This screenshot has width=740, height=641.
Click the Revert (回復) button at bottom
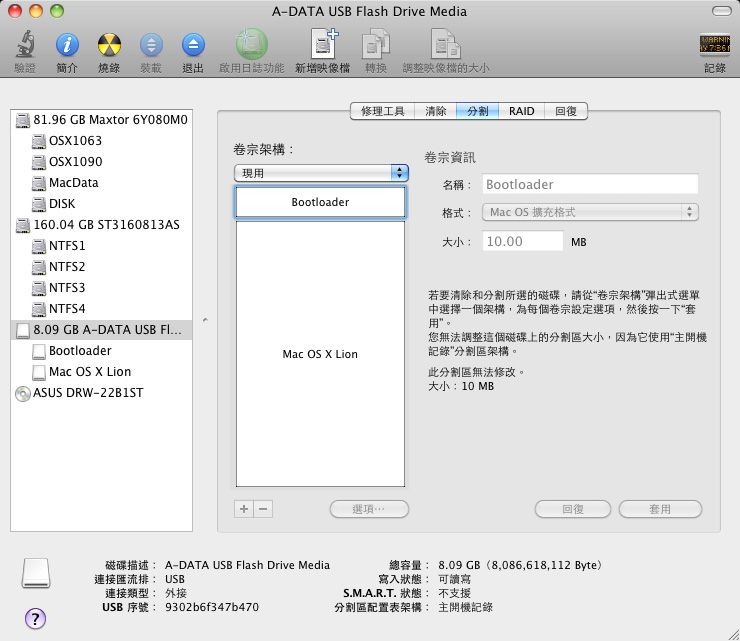[x=573, y=509]
